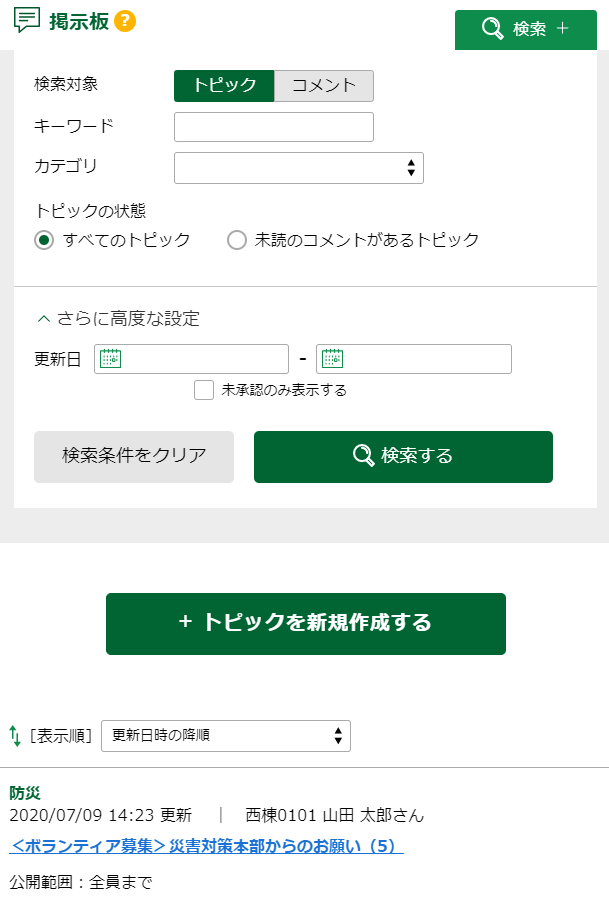Click the sort order arrows icon
The image size is (609, 907).
15,736
